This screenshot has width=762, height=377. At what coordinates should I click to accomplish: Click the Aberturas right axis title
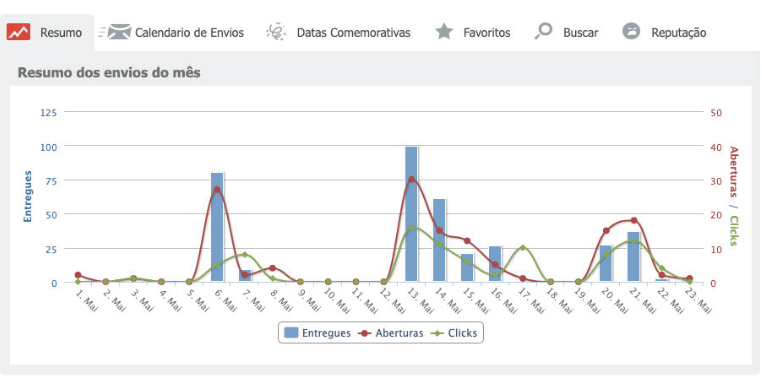733,171
